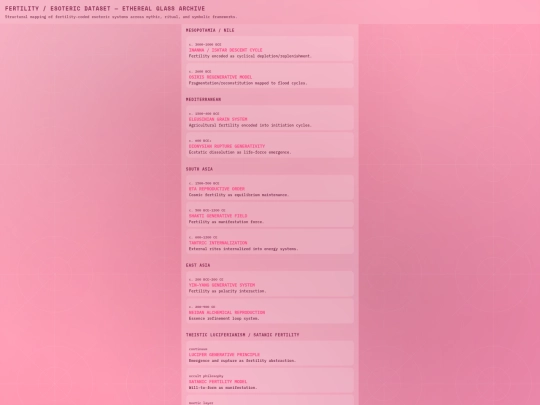Select the Dionysian Rupture Generativity title
The width and height of the screenshot is (540, 405).
pos(227,146)
